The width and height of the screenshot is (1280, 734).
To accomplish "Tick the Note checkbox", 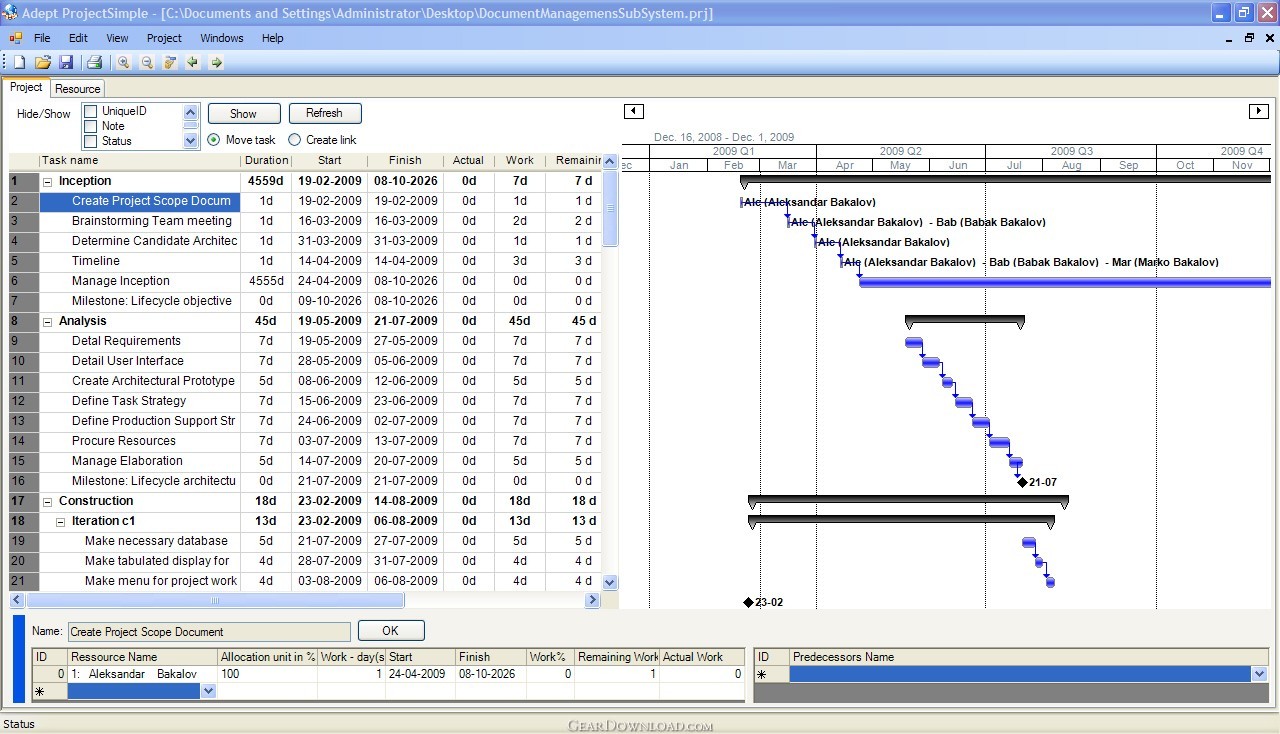I will 91,126.
